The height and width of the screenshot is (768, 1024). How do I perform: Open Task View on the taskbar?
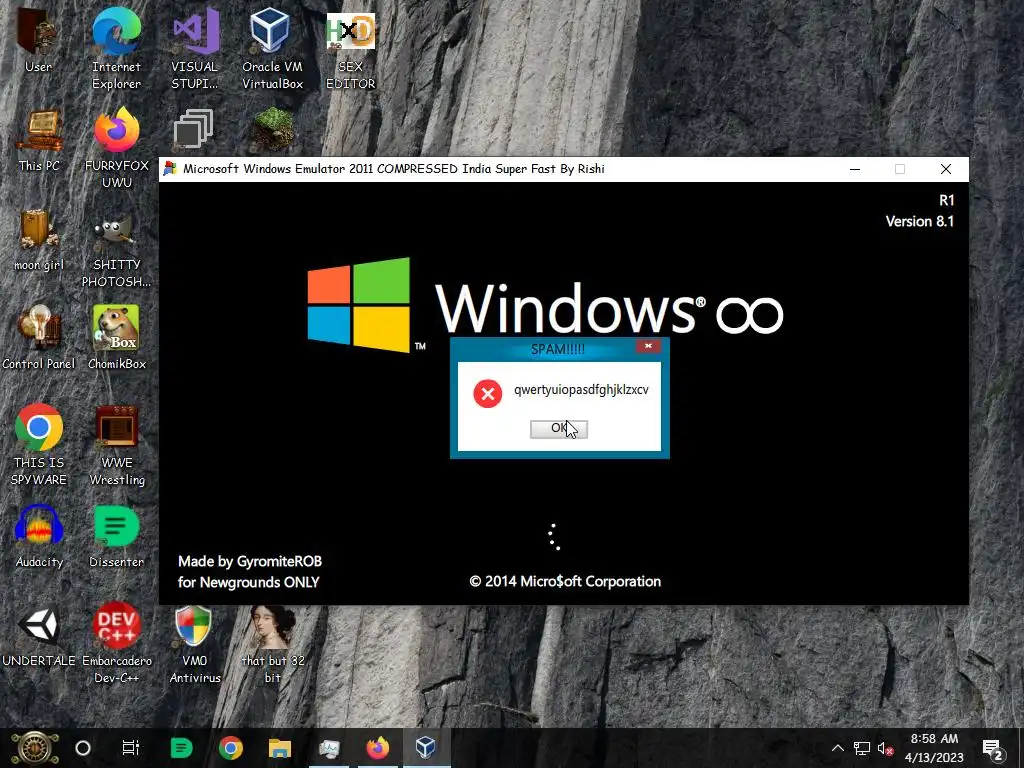click(x=131, y=748)
